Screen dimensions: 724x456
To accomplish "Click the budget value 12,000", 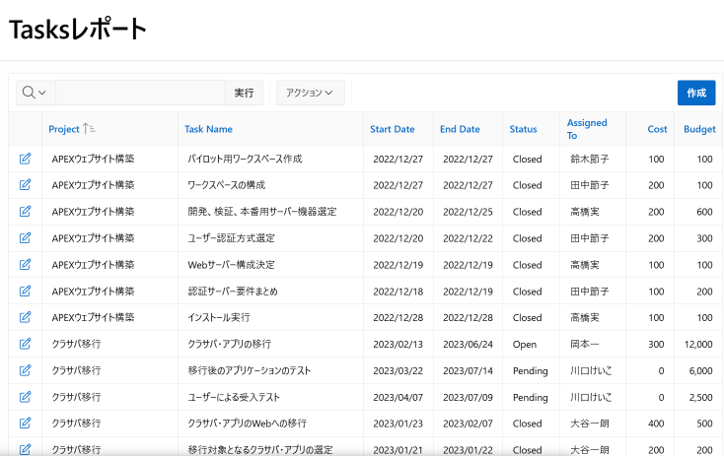I will (698, 344).
